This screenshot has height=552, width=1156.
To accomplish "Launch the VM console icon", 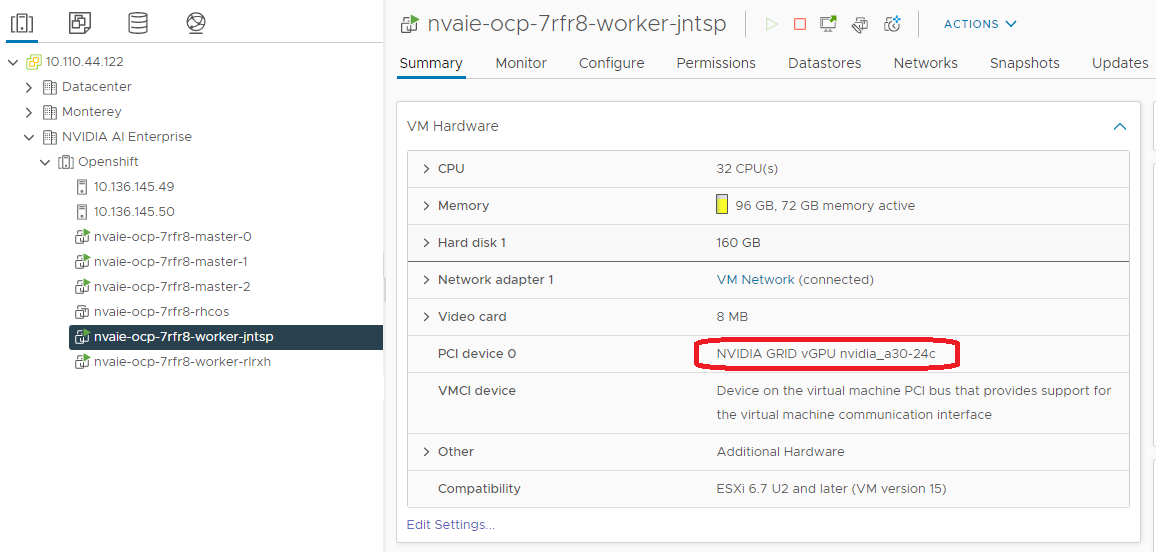I will [829, 24].
